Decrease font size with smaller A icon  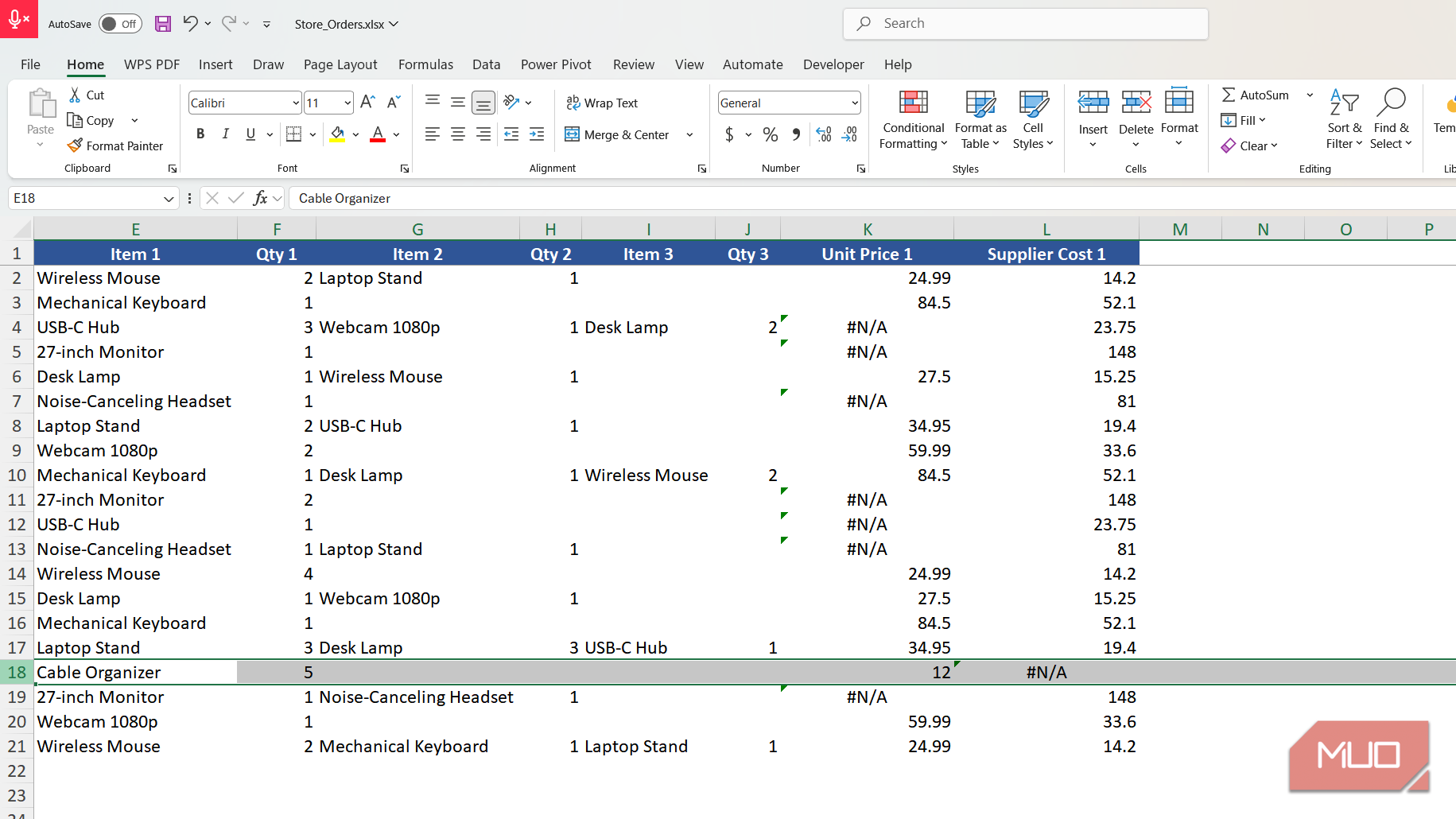[394, 103]
